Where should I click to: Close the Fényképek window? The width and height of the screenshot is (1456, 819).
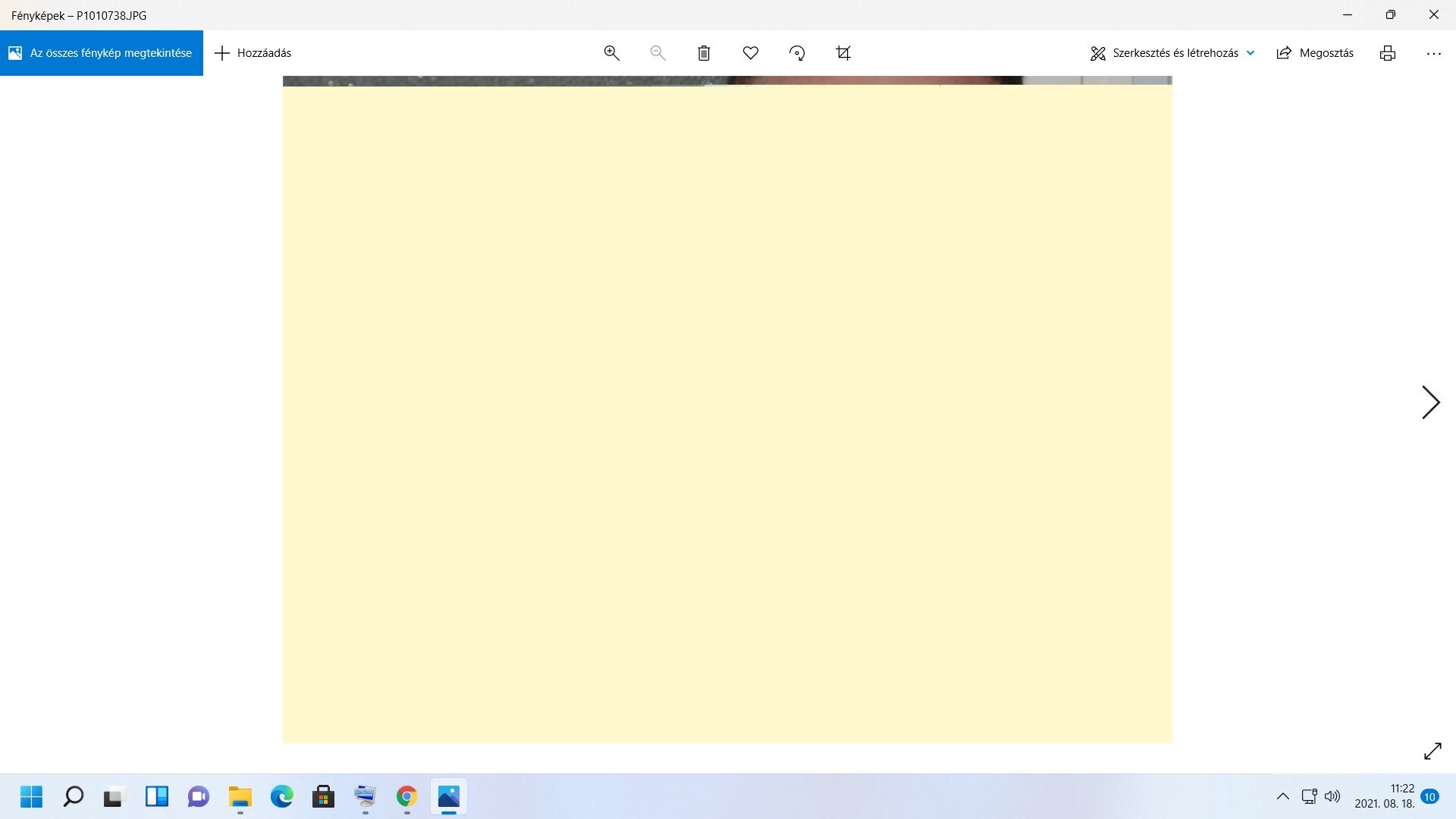[1433, 15]
